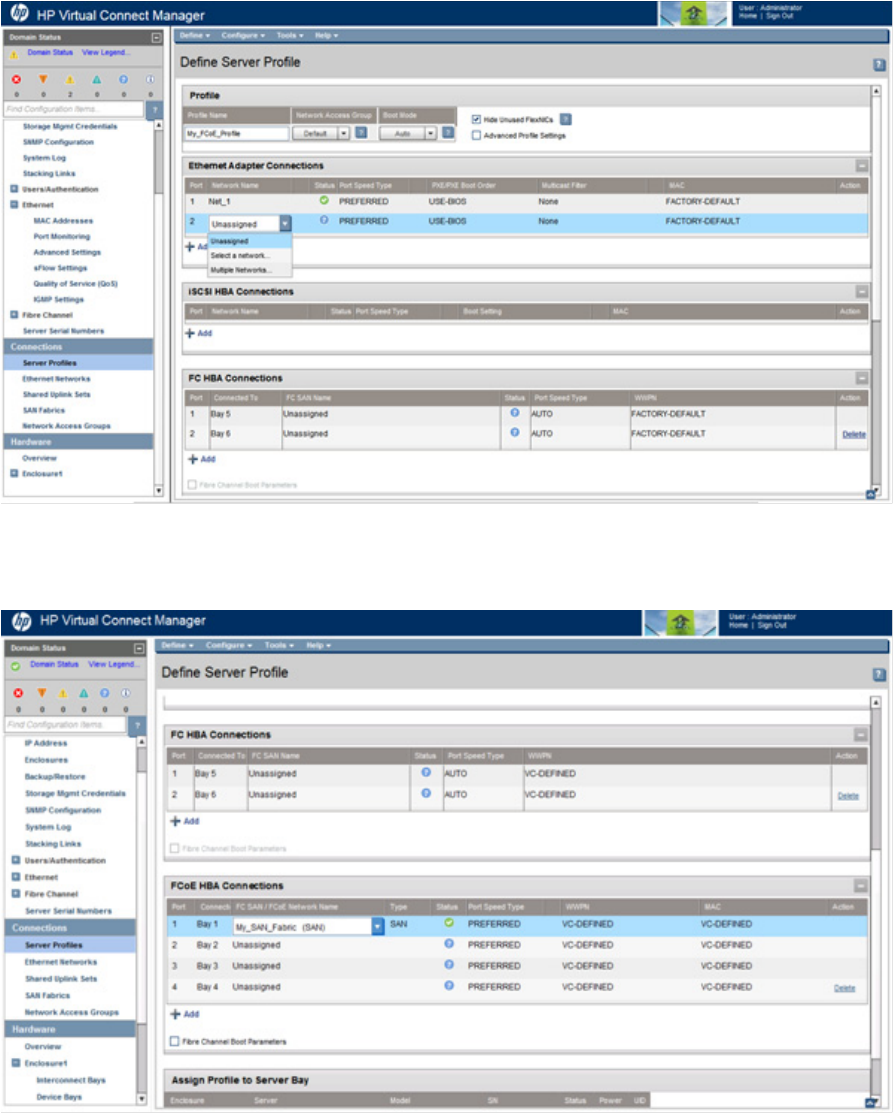Click the HP logo in the bottom window header

click(x=22, y=621)
